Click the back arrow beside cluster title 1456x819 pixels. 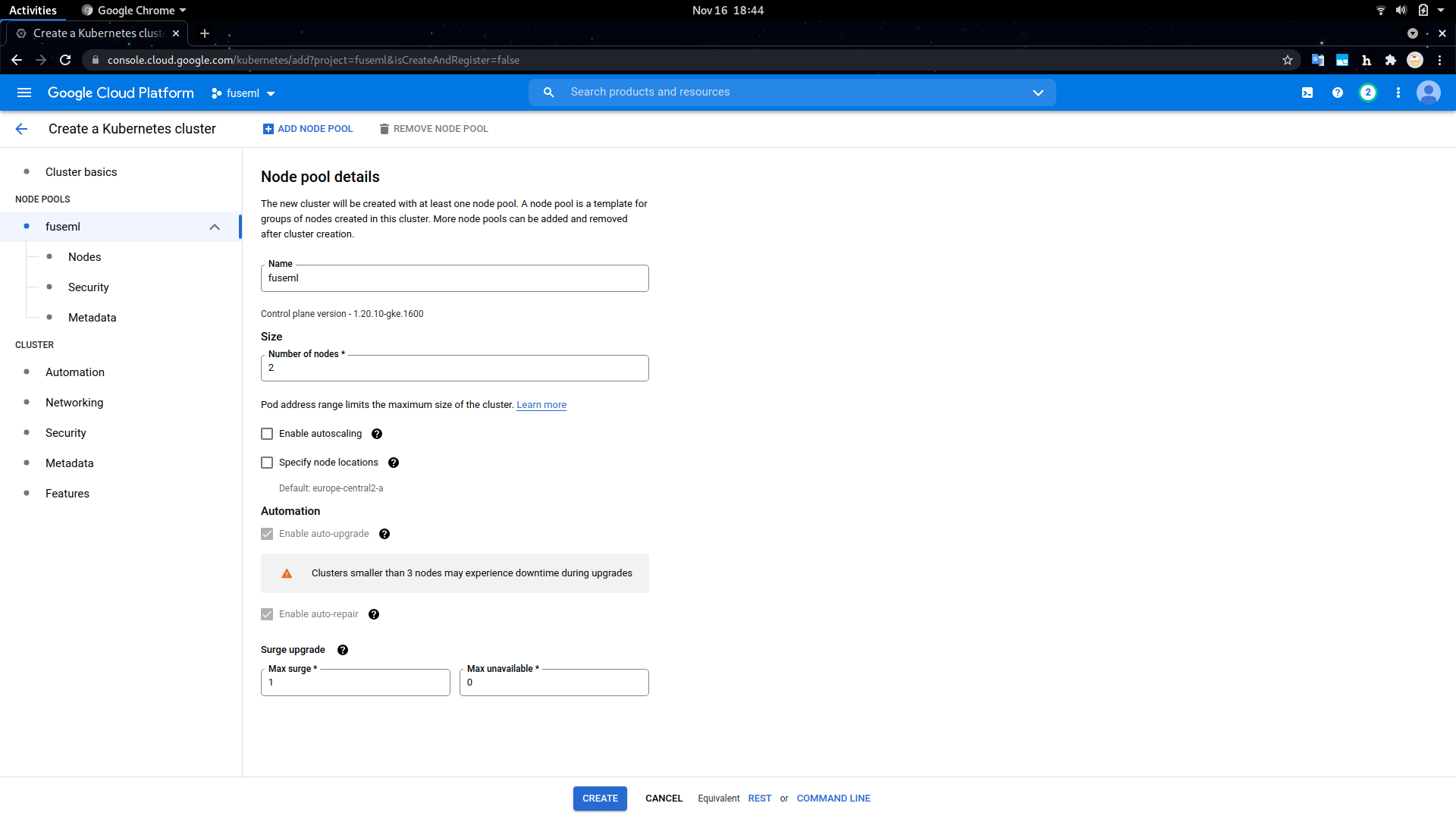click(21, 129)
